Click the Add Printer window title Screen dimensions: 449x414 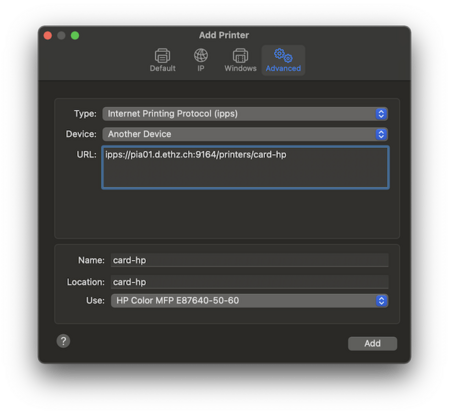point(224,35)
